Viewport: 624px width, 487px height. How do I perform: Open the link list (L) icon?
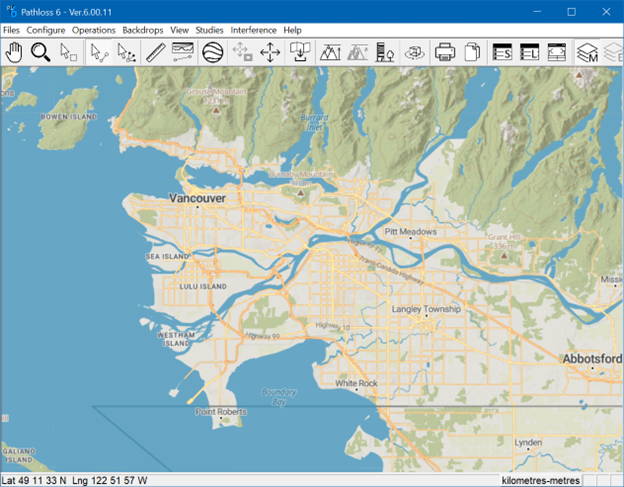(531, 52)
